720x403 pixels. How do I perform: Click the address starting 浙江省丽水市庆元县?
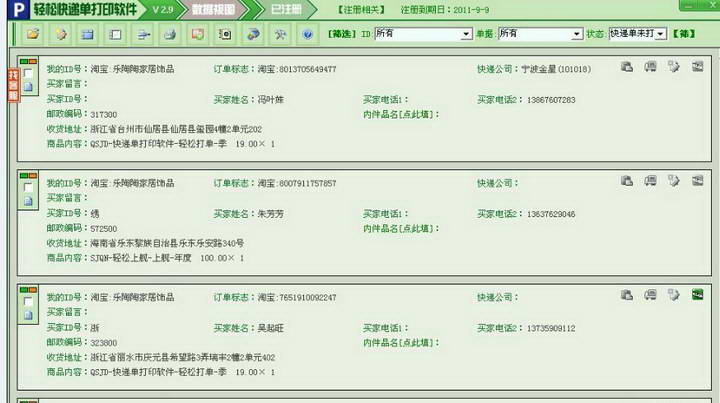(183, 357)
